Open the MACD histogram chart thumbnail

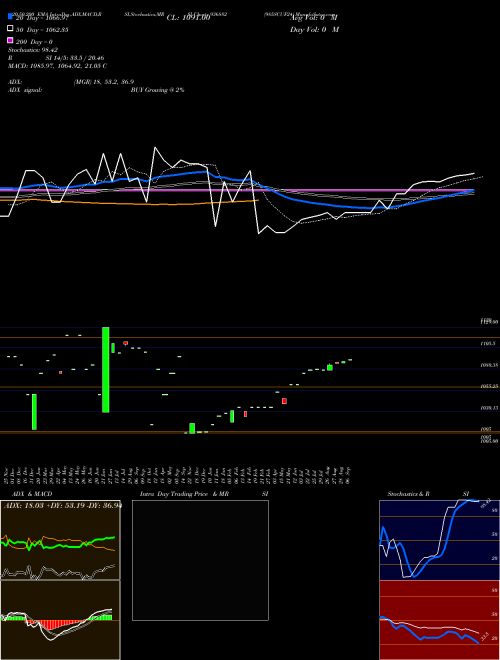click(60, 620)
